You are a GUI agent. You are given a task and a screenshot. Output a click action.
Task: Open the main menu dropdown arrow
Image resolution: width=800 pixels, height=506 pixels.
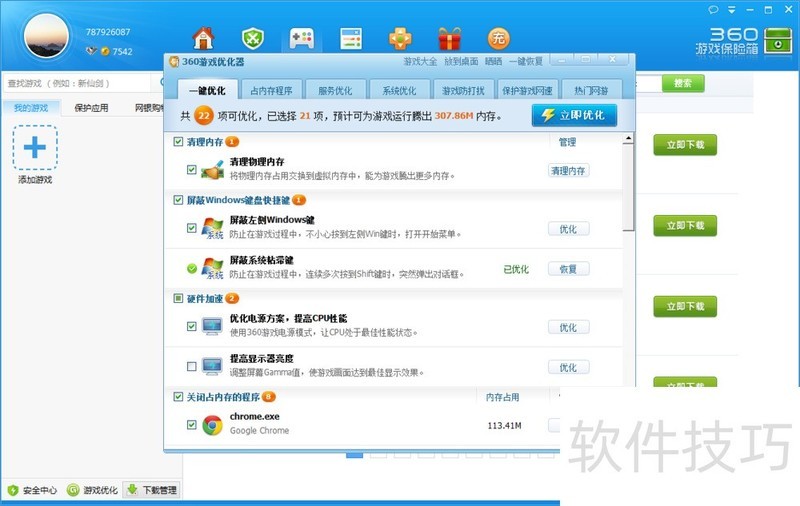pos(732,10)
